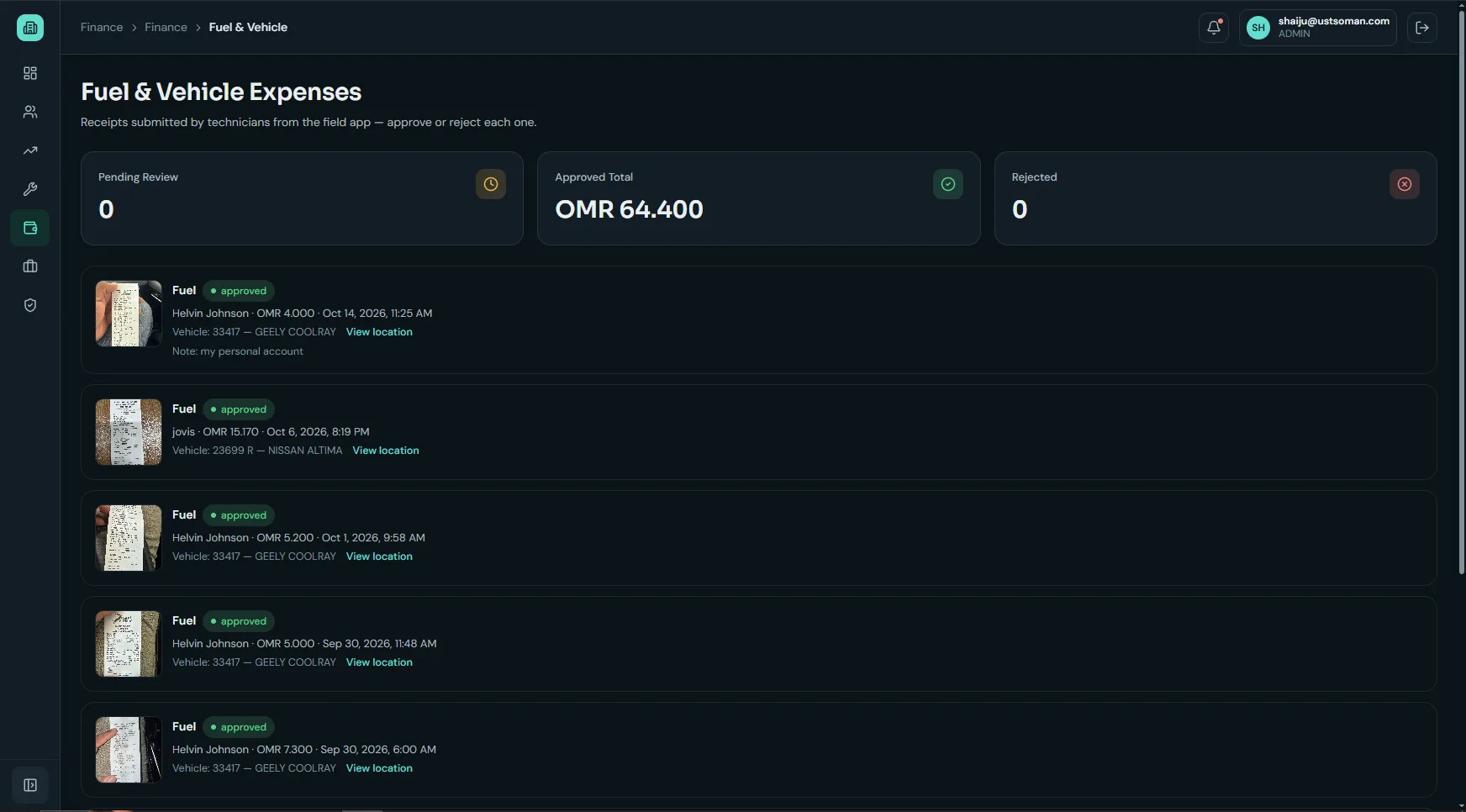
Task: Click the Pending Review label
Action: (138, 177)
